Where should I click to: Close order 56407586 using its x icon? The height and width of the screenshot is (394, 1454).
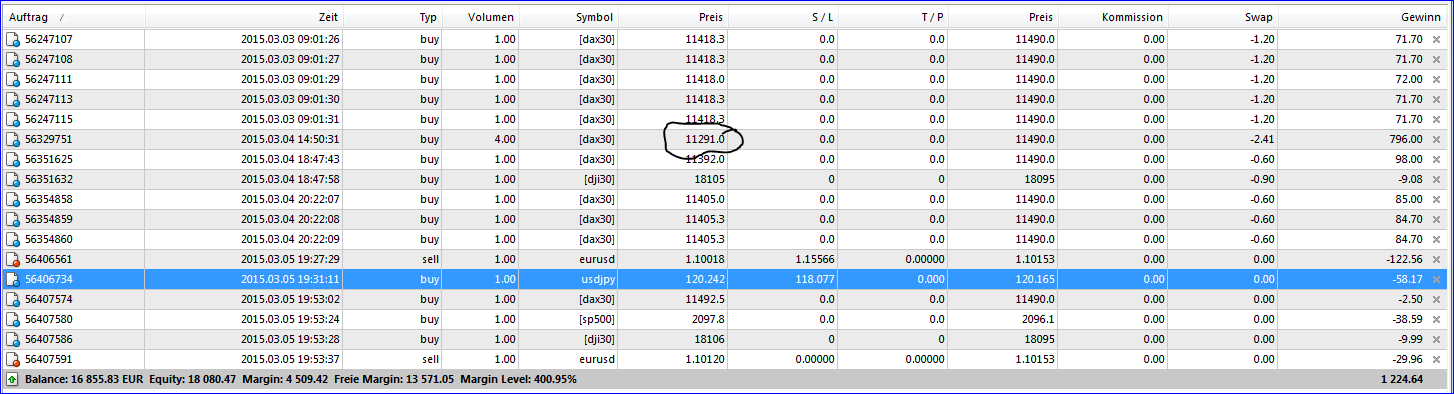1437,339
